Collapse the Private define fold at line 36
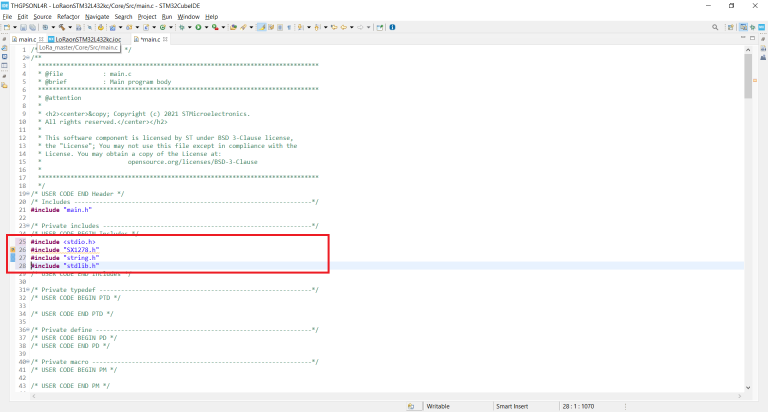 (x=25, y=329)
